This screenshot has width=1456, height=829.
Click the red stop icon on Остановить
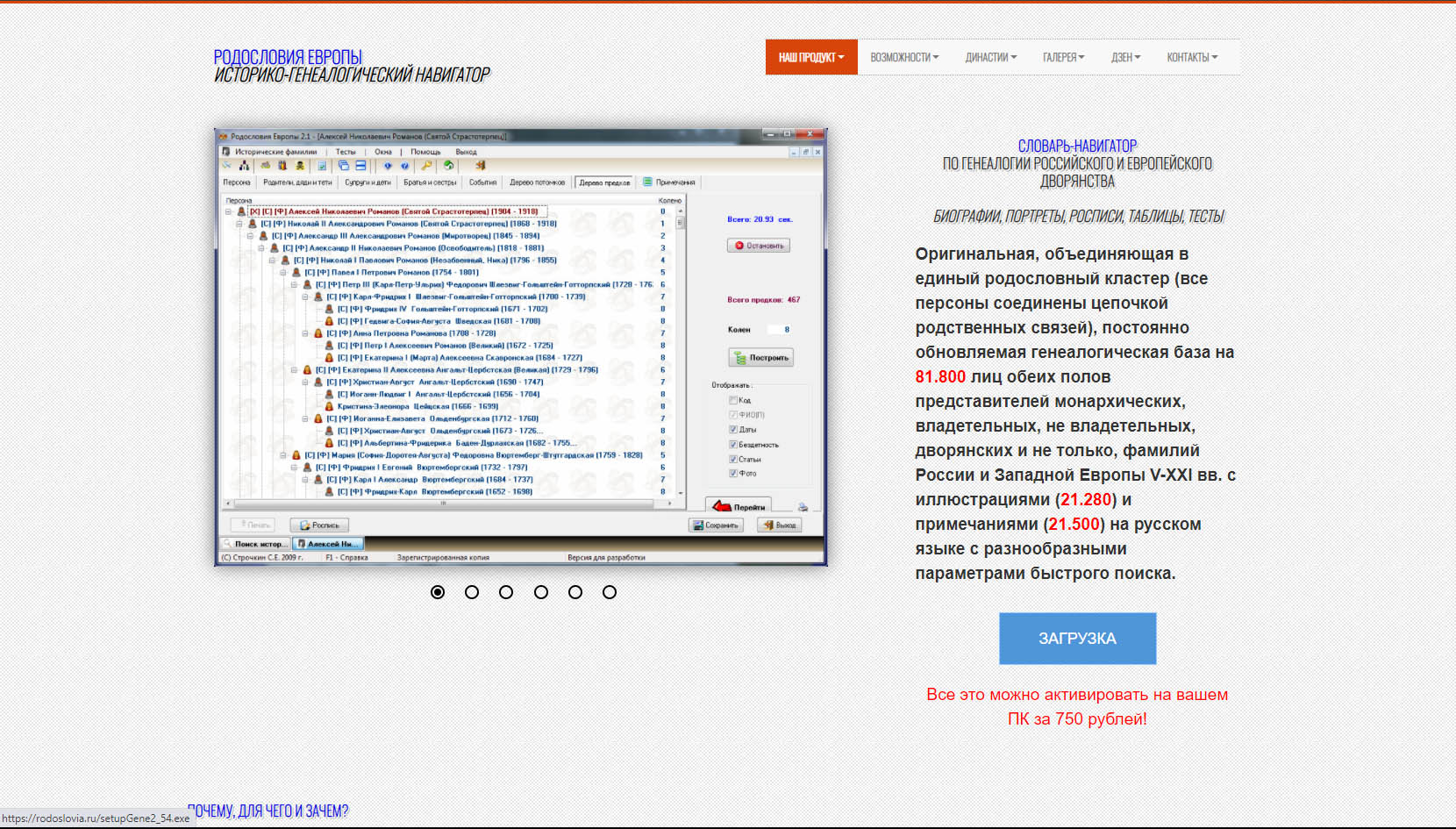point(739,246)
